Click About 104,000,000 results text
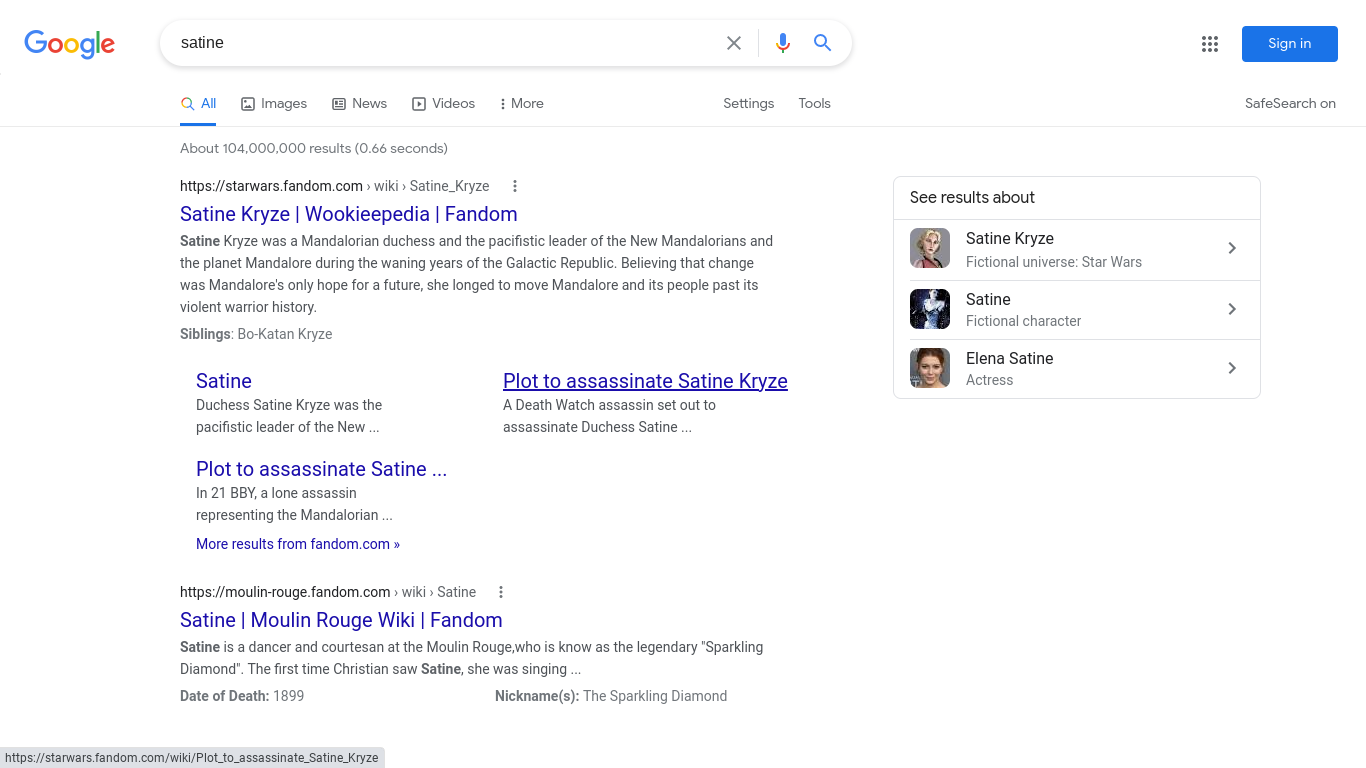This screenshot has width=1366, height=768. (x=314, y=149)
